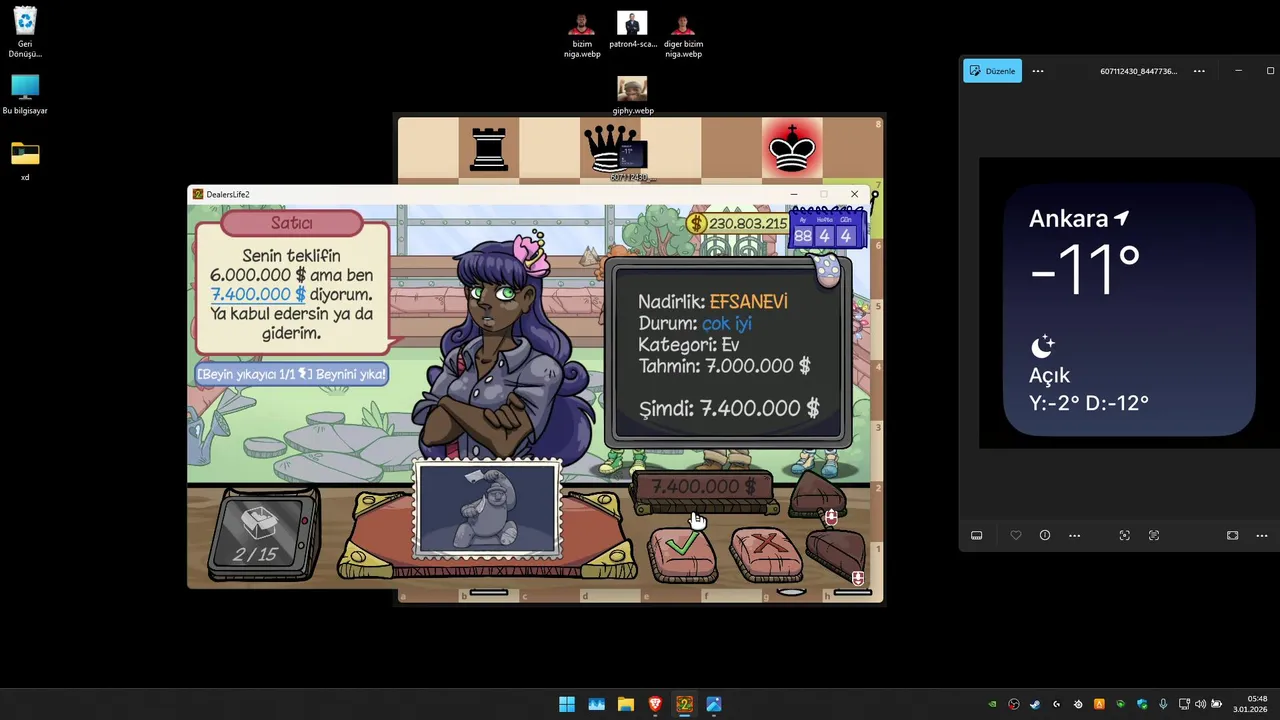Open the Photos bottom-left more options menu

(1075, 536)
